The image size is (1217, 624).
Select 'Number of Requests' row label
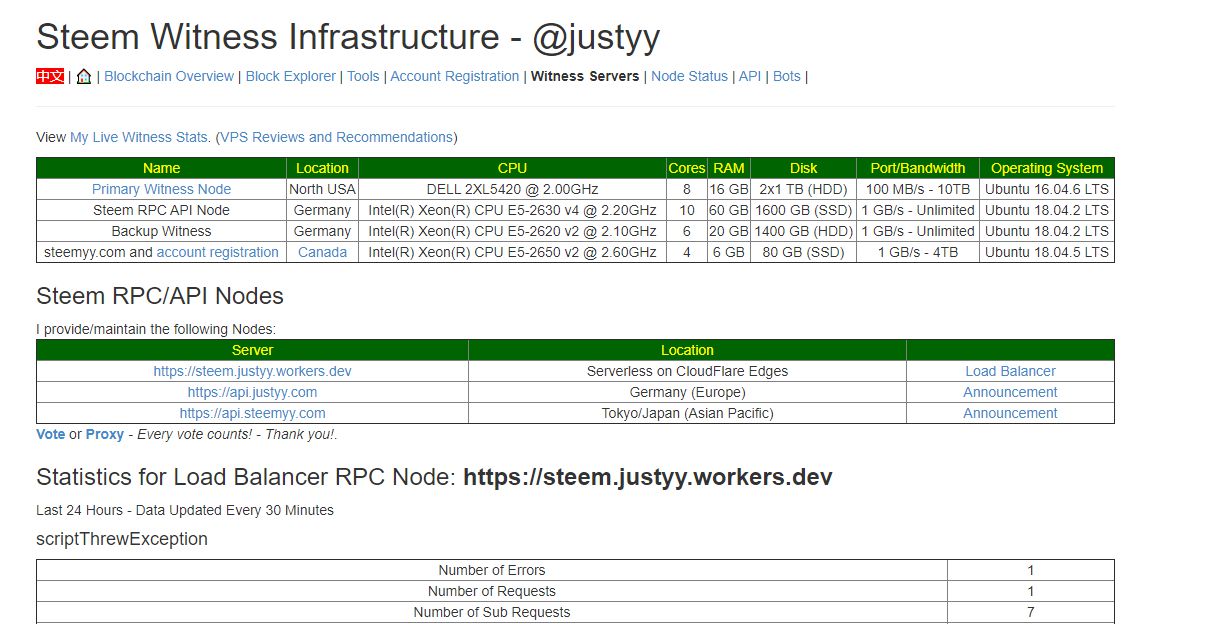pyautogui.click(x=492, y=591)
